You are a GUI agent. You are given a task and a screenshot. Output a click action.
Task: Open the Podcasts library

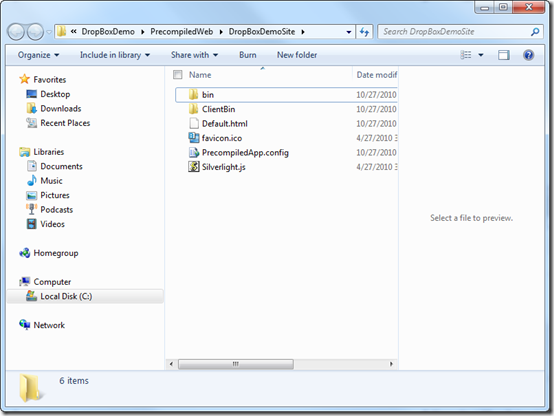tap(57, 210)
